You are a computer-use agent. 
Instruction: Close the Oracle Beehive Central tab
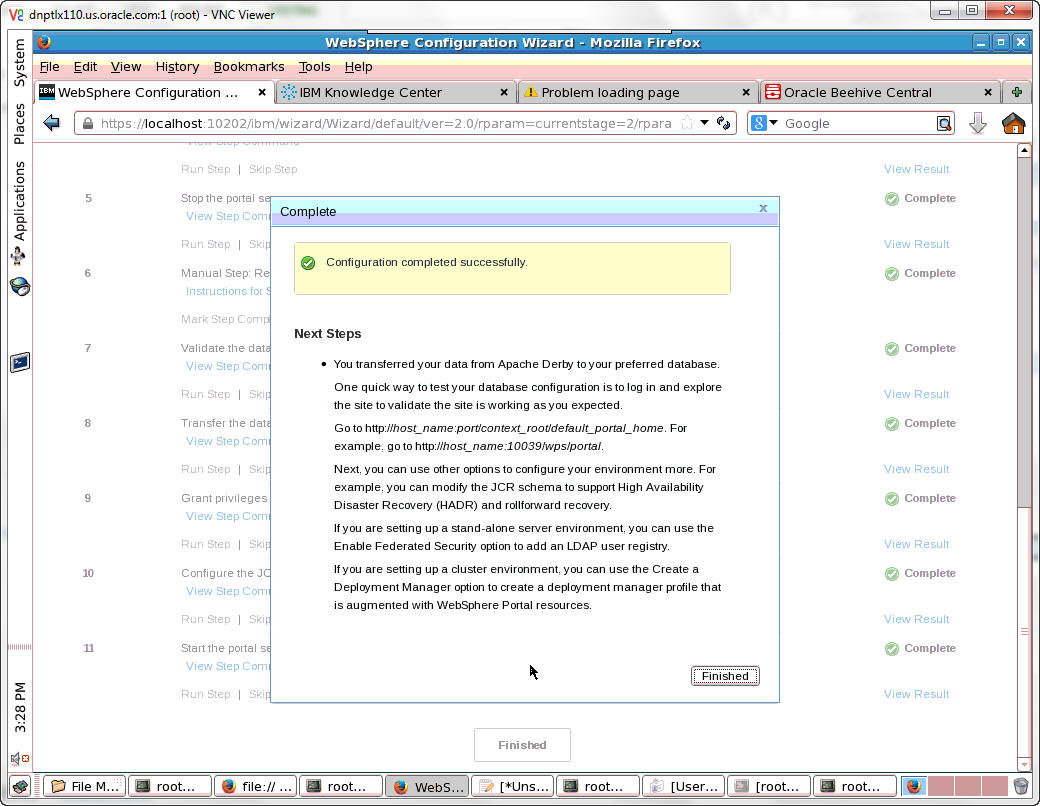[988, 93]
